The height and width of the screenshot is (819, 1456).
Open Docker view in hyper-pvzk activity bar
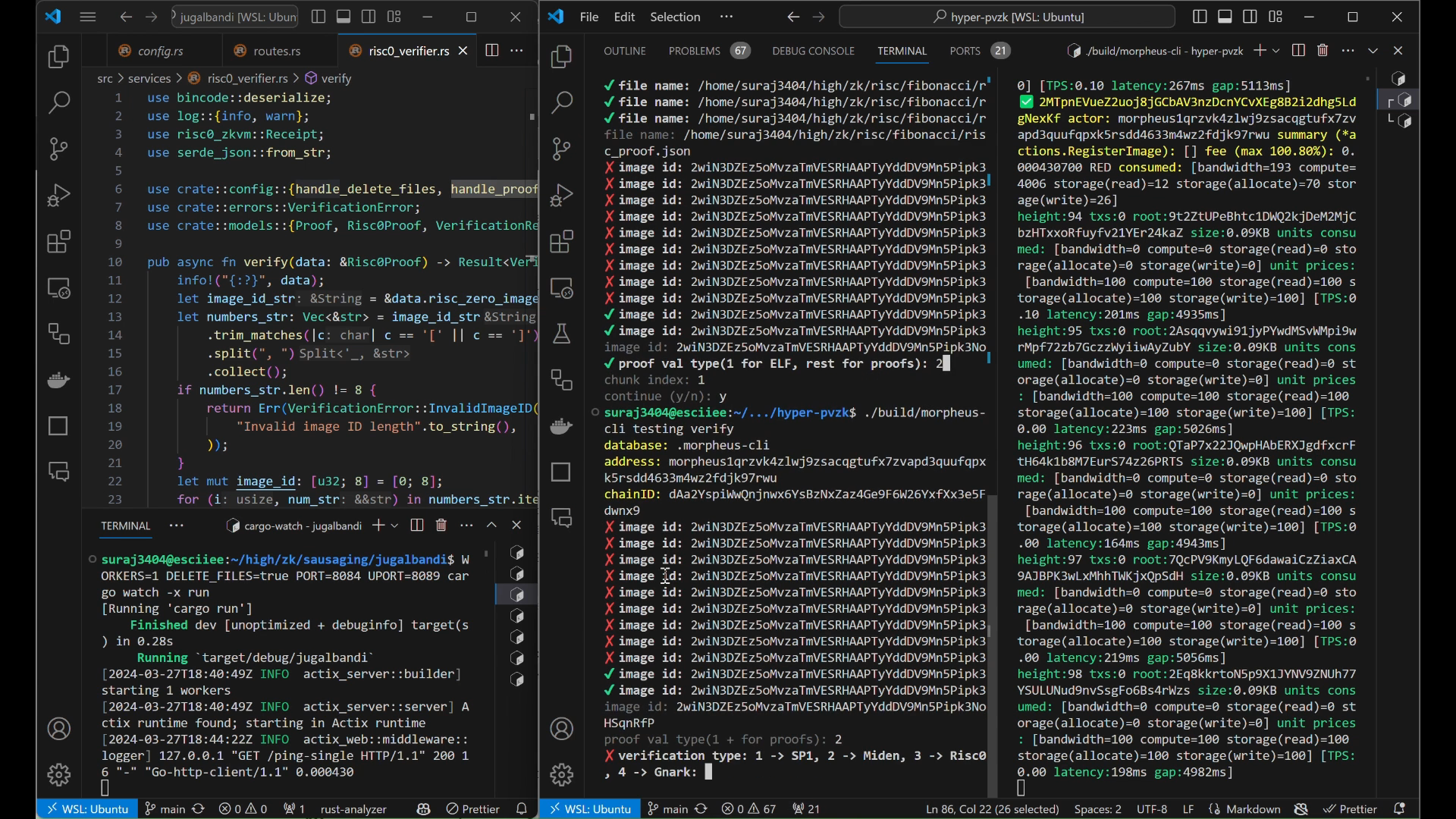[x=562, y=425]
